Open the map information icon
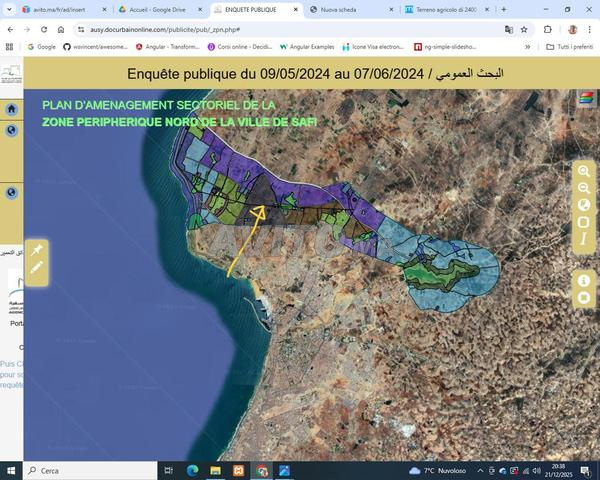This screenshot has width=600, height=480. point(584,281)
